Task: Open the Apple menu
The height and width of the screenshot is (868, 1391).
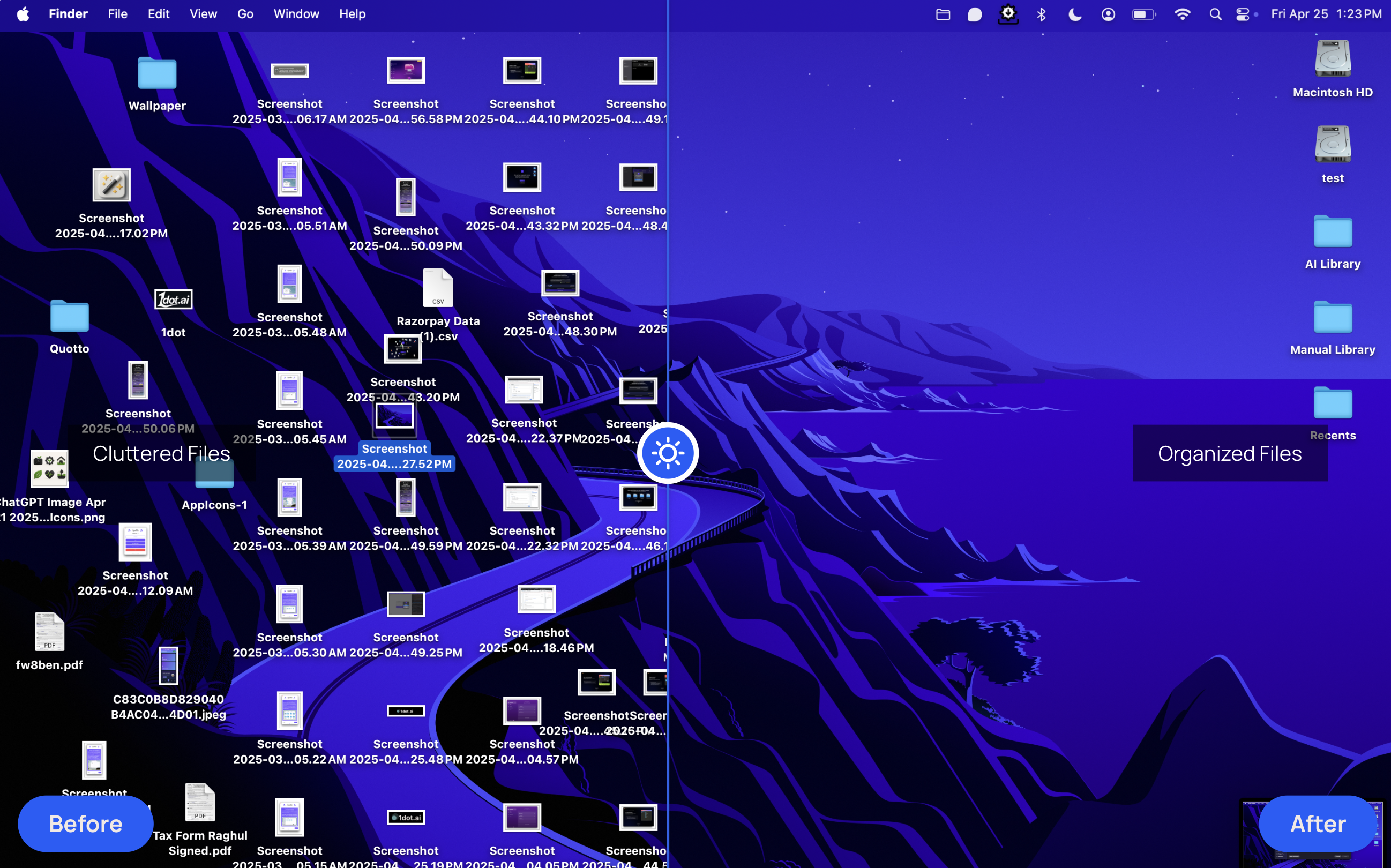Action: click(x=23, y=14)
